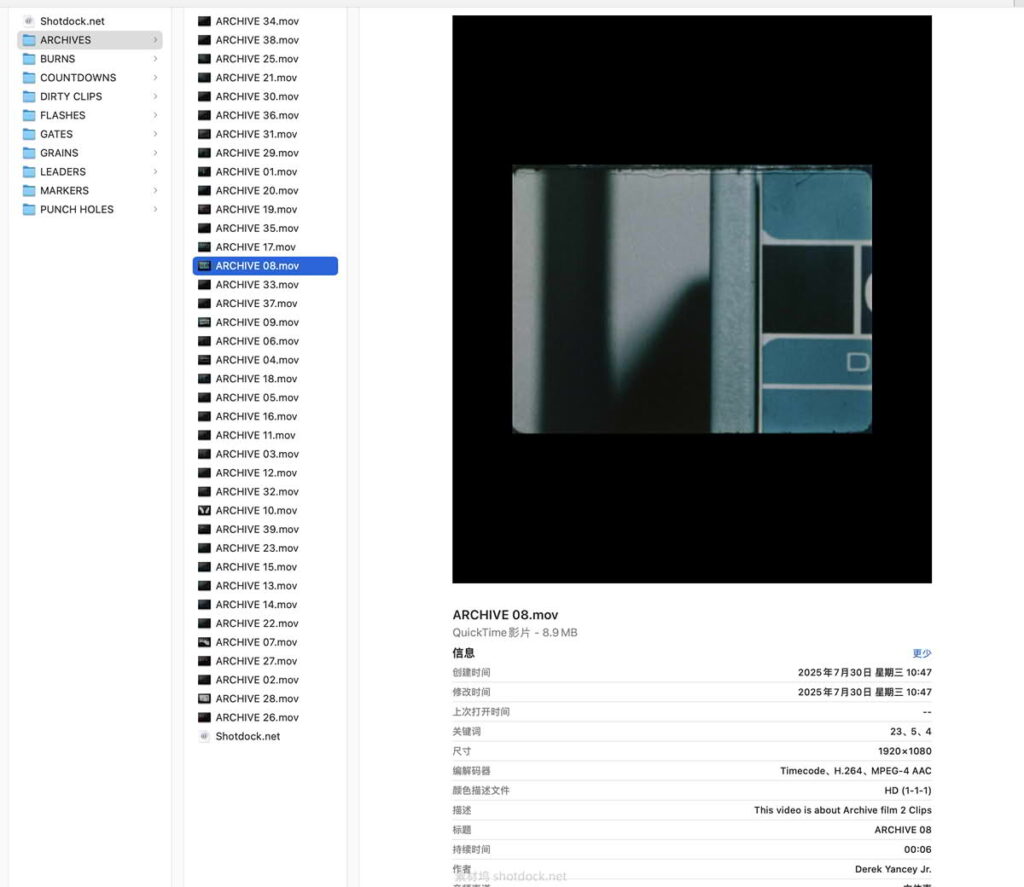Expand COUNTDOWNS folder chevron
Image resolution: width=1024 pixels, height=887 pixels.
[155, 78]
